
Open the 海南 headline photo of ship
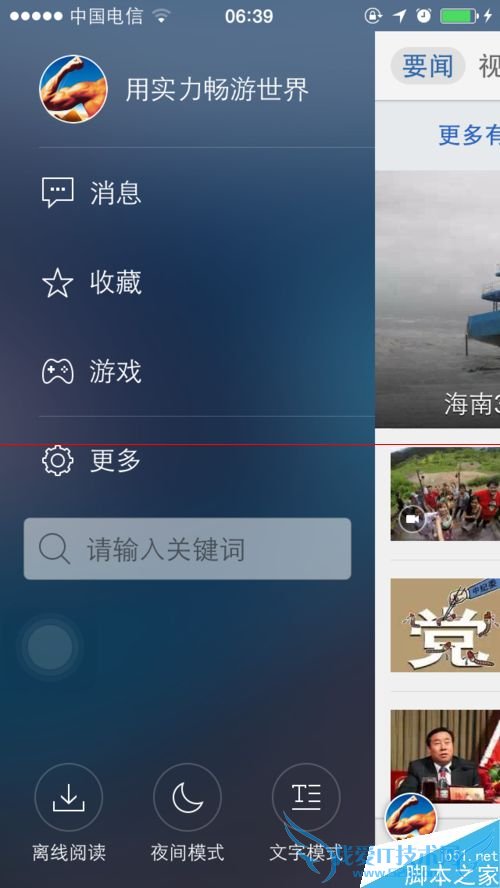click(437, 299)
